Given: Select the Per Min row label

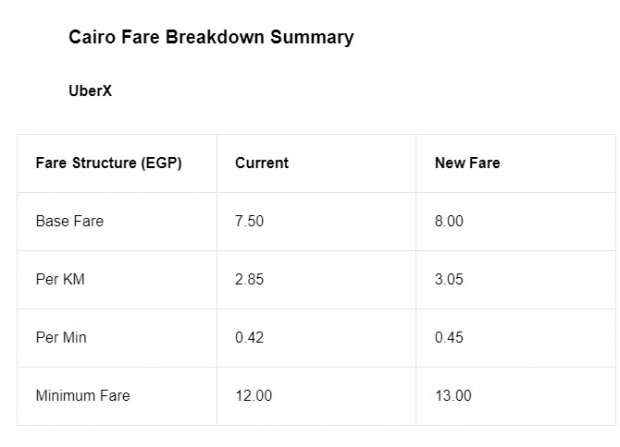Looking at the screenshot, I should click(x=61, y=337).
